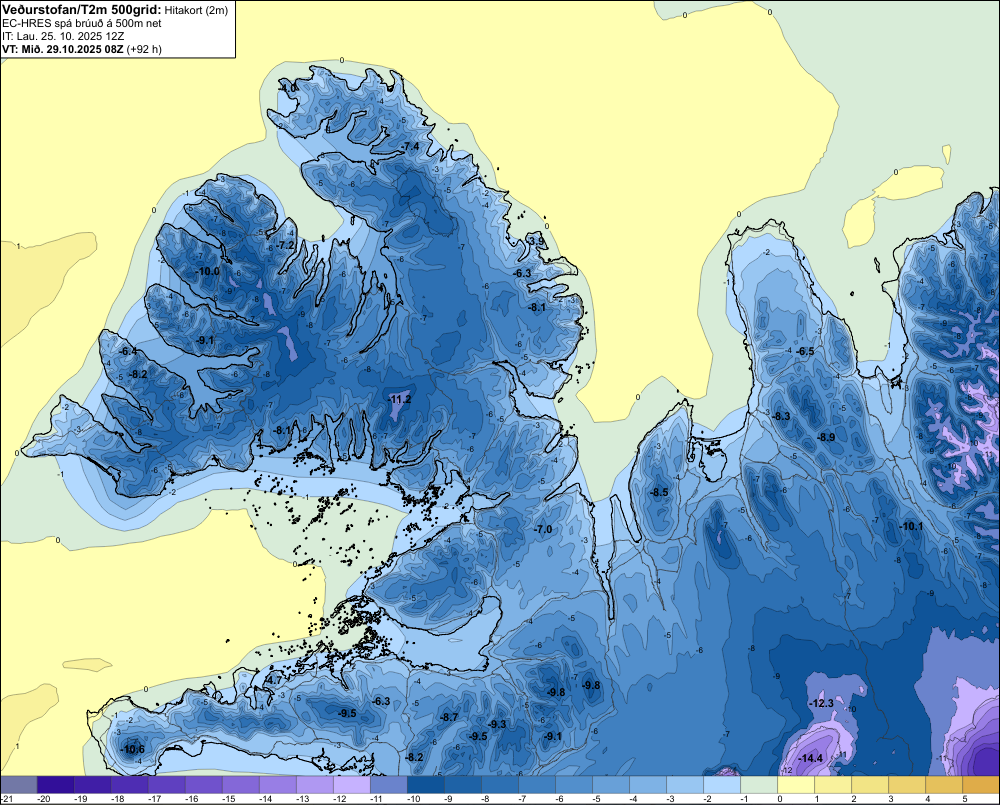
Task: Click the legend swatch between 0 and 1
Action: (796, 785)
